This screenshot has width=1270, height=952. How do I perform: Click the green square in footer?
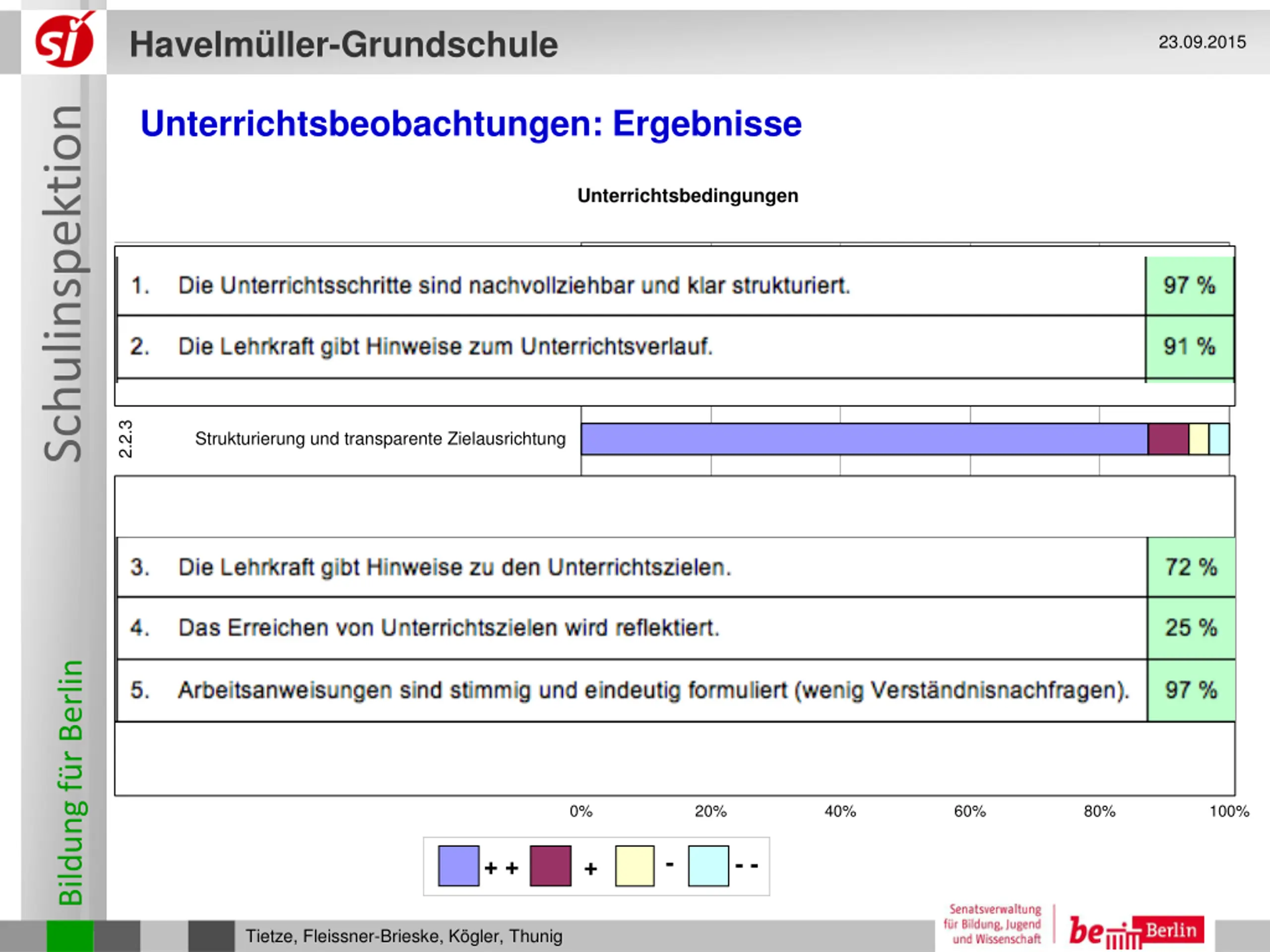pos(69,936)
